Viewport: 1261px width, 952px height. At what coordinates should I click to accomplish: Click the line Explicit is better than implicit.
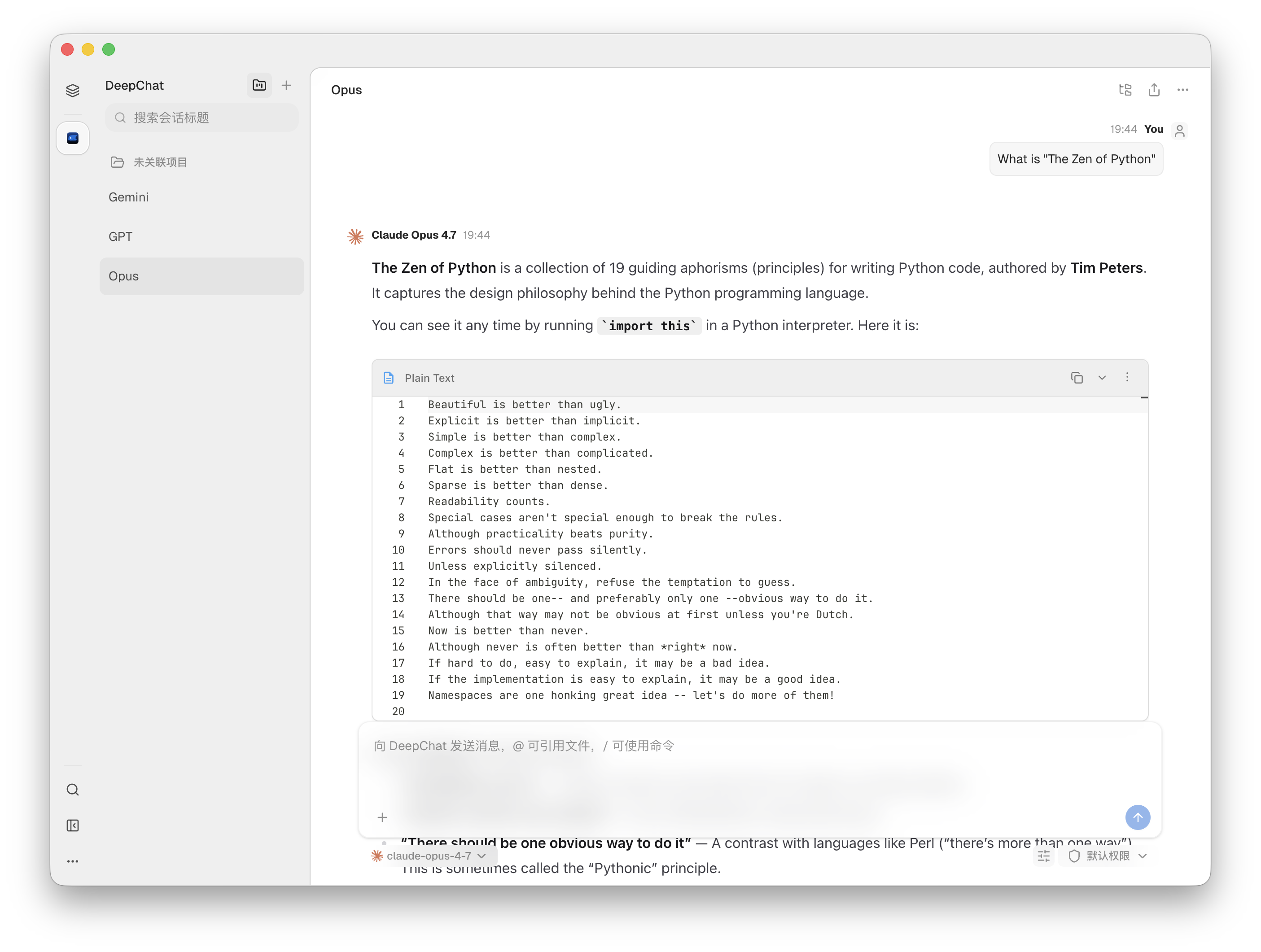click(534, 421)
